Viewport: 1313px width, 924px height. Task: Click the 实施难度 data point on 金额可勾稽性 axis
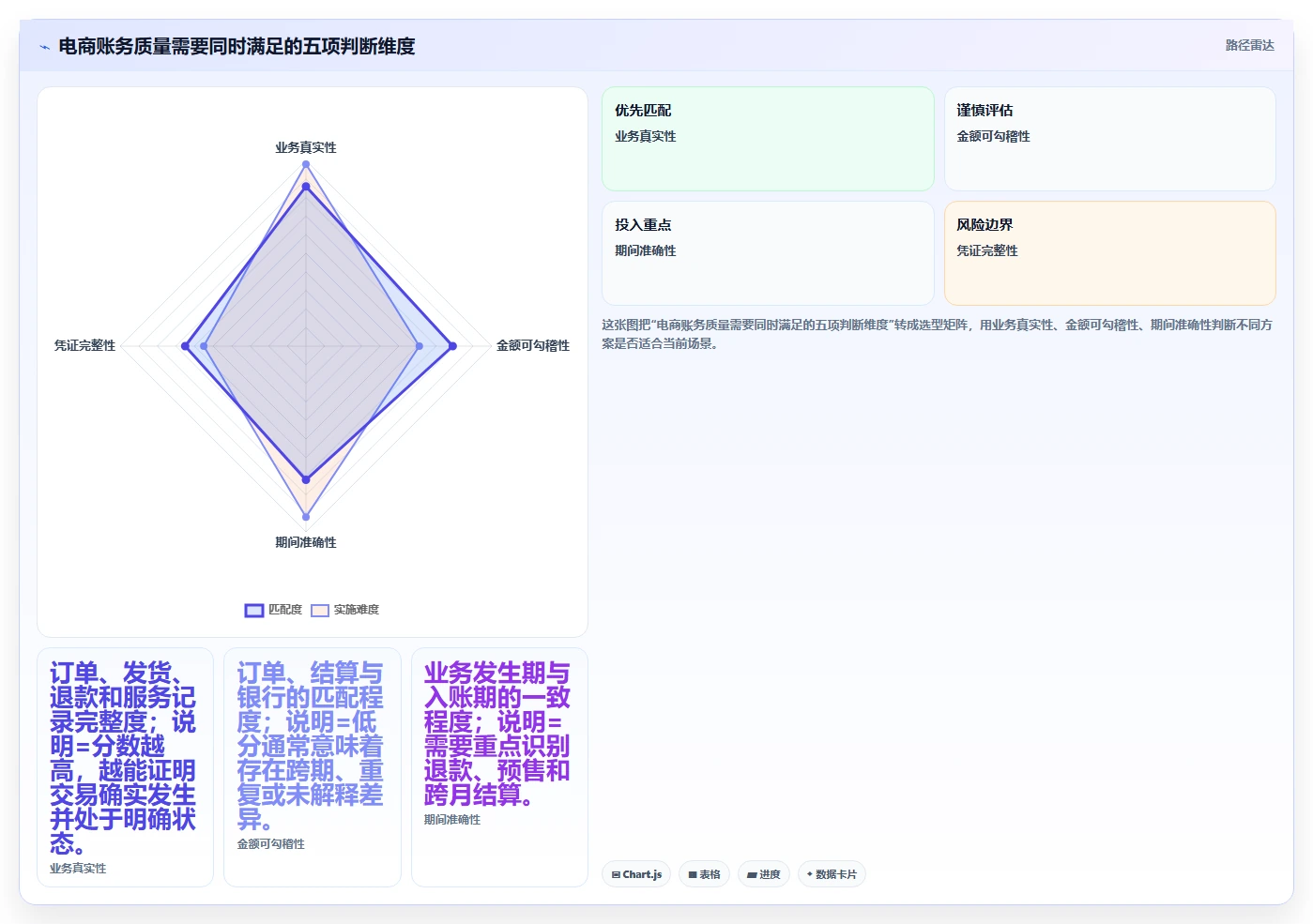tap(419, 346)
